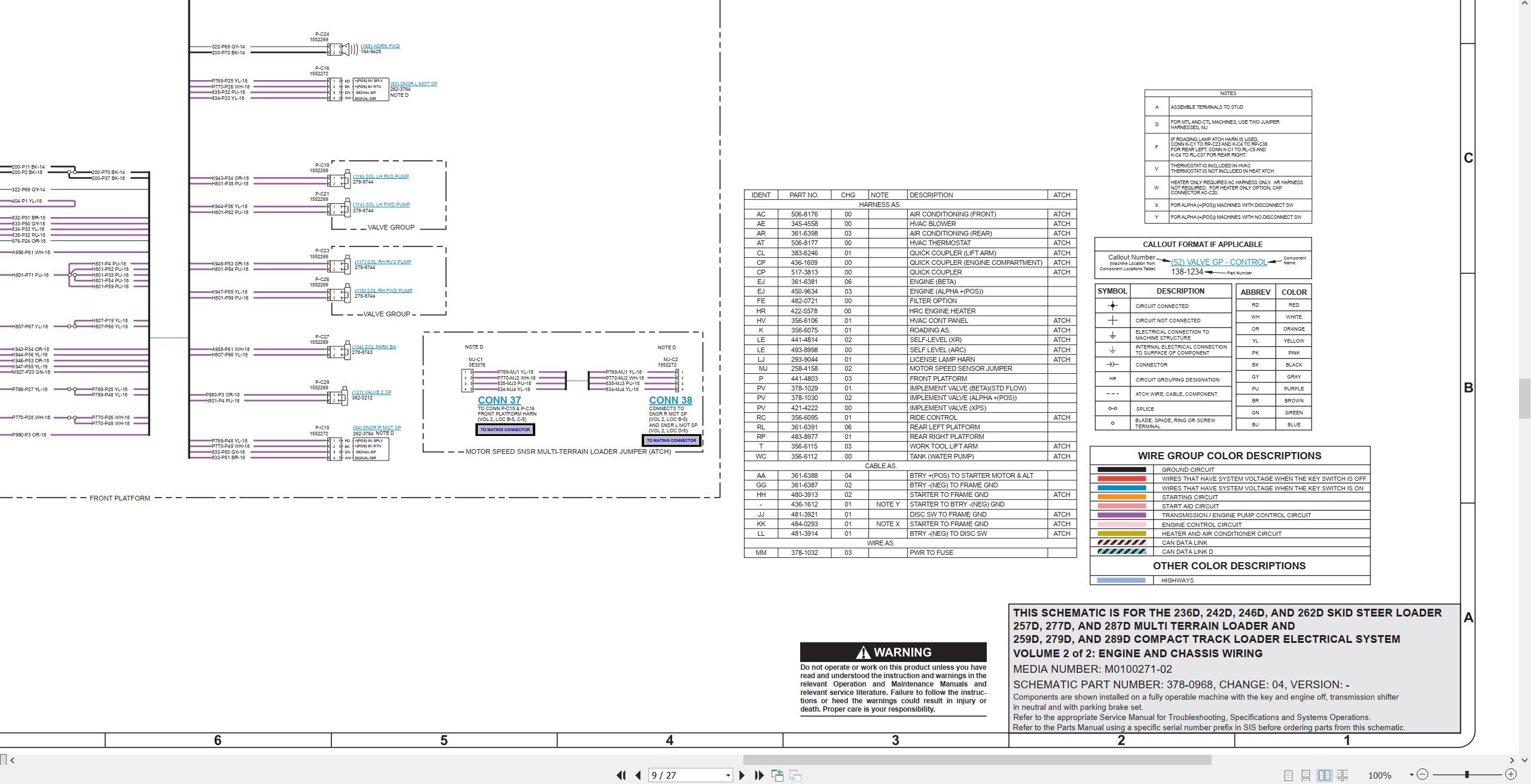Screen dimensions: 1531x784
Task: Click the zoom out minus button
Action: click(x=1423, y=774)
